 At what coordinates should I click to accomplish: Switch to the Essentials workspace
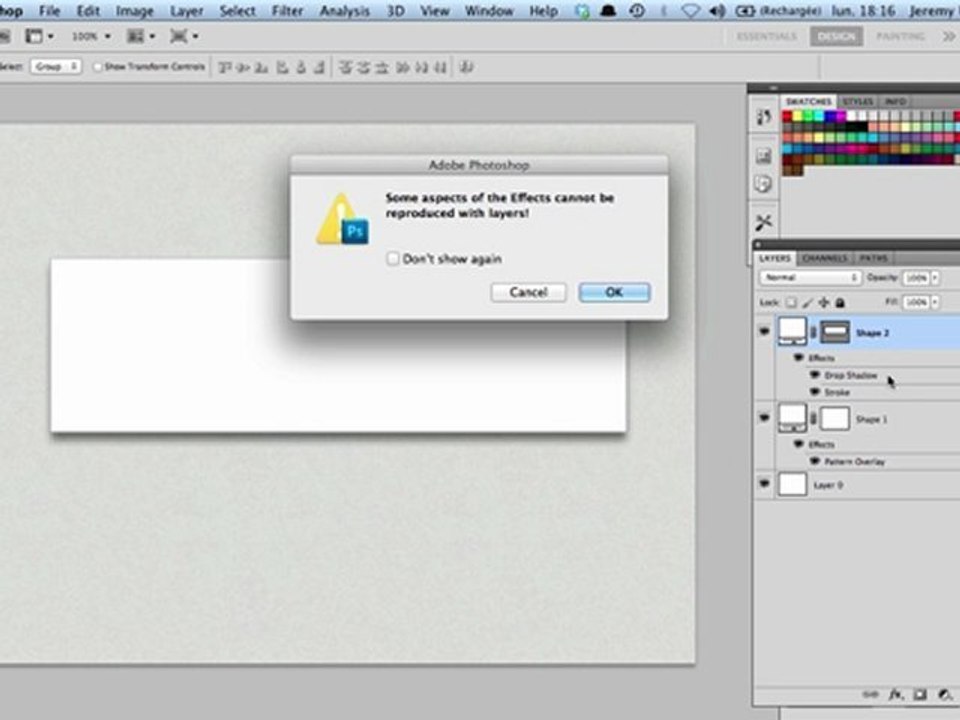tap(767, 37)
